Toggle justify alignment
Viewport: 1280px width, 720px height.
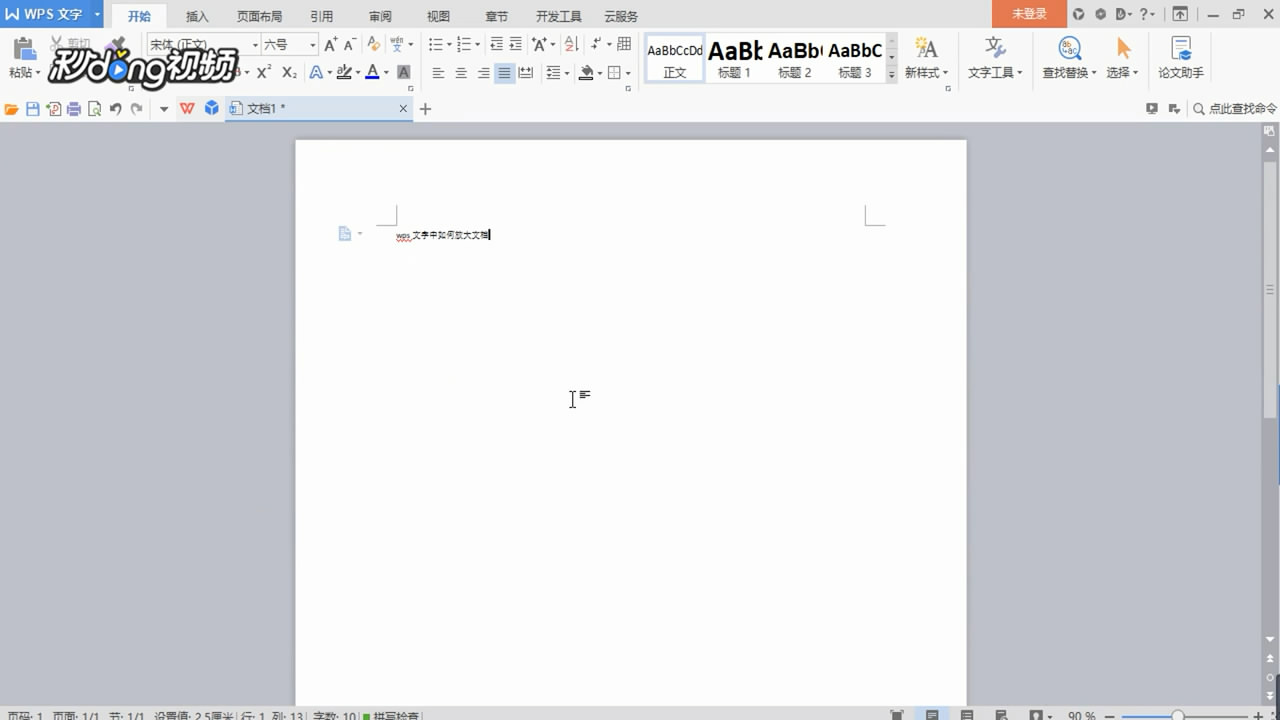tap(505, 73)
